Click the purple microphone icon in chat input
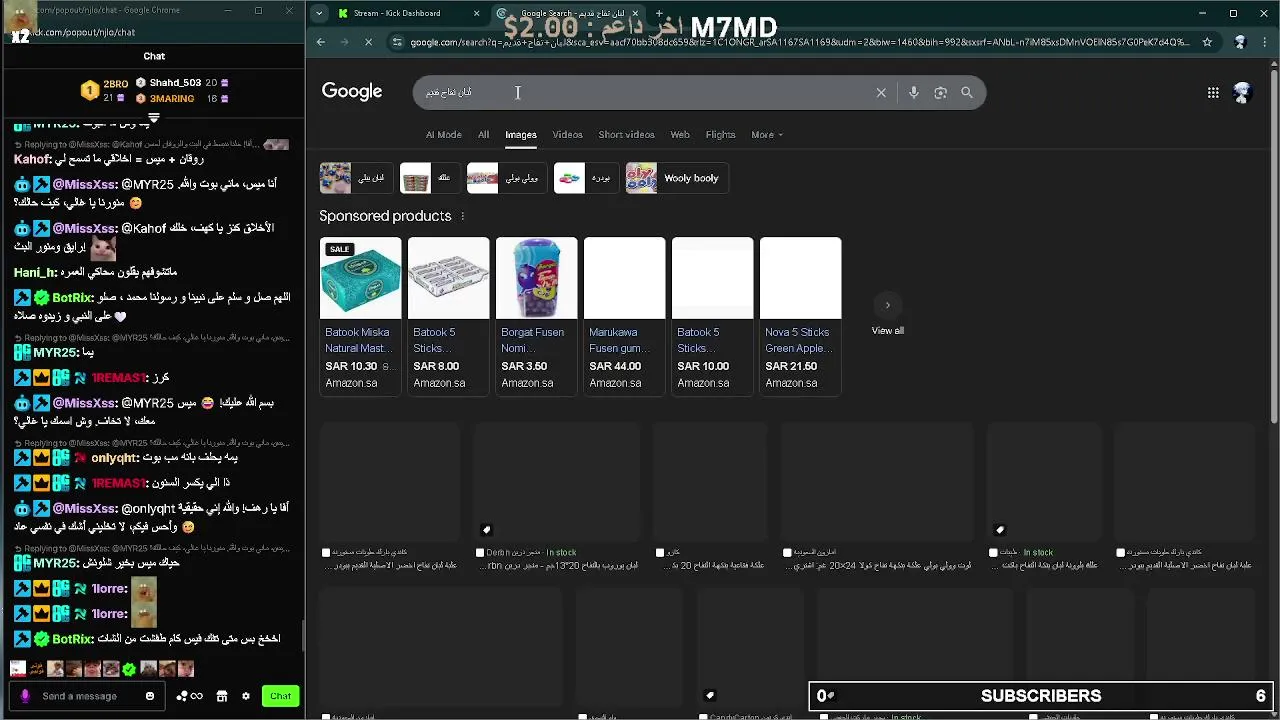Screen dimensions: 1280x720 (25, 696)
